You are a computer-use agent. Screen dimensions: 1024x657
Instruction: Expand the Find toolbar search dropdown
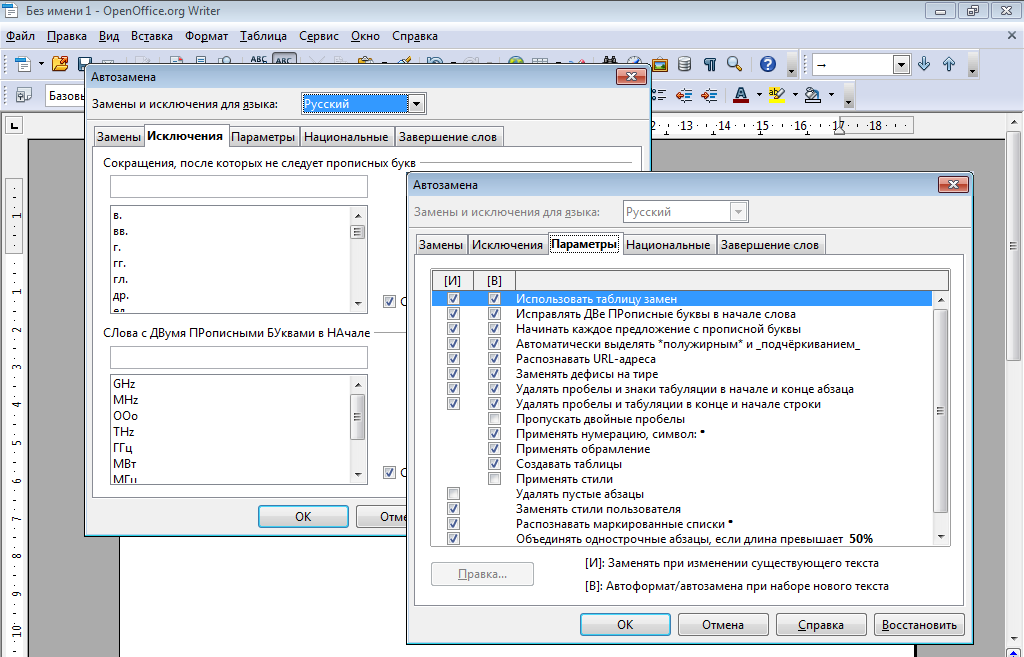[x=901, y=64]
